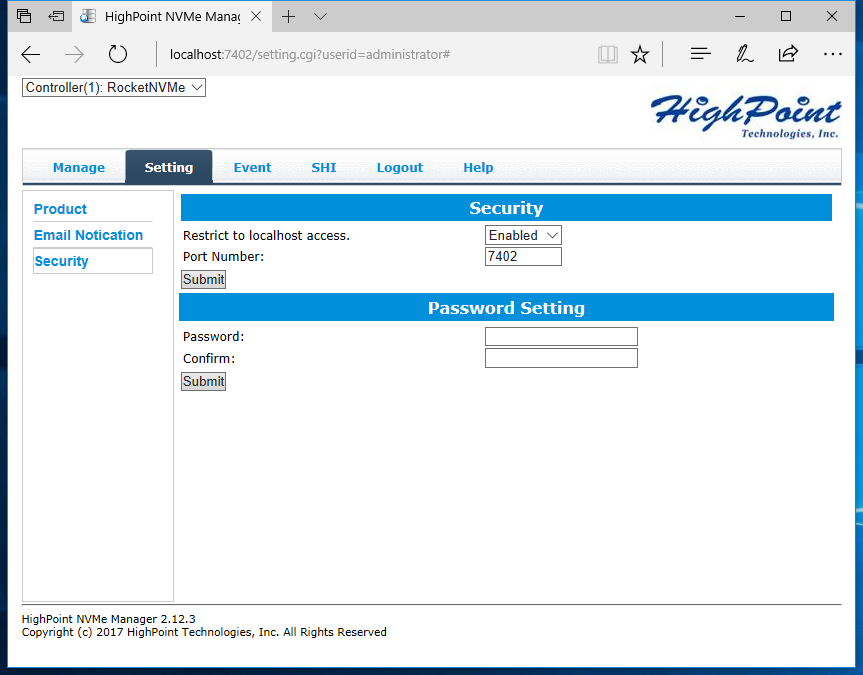
Task: Reload the page with the refresh icon
Action: pos(117,54)
